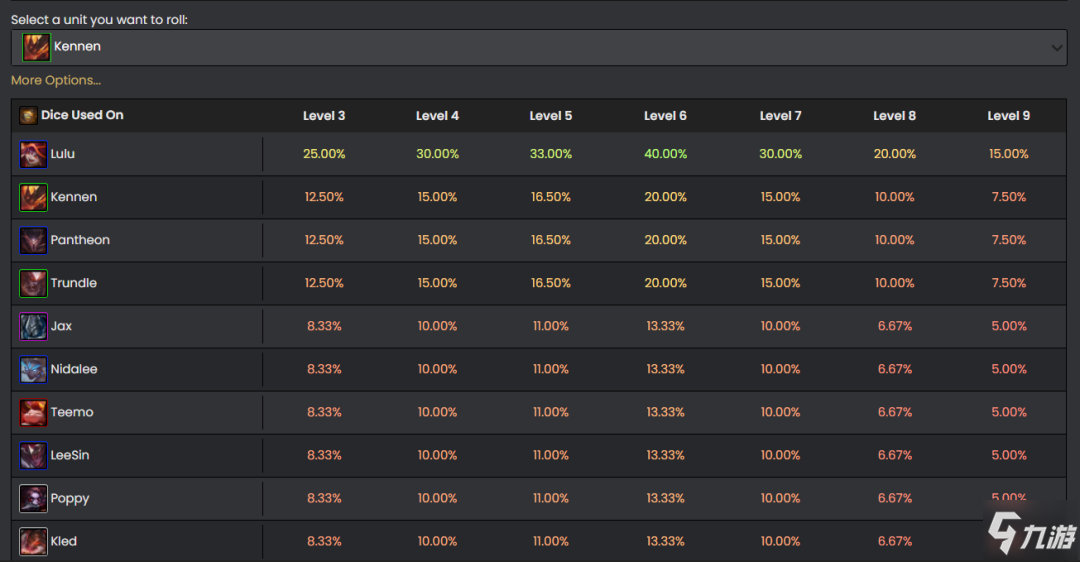Image resolution: width=1080 pixels, height=562 pixels.
Task: Click LeeSin's Level 8 value 6.67%
Action: 894,455
